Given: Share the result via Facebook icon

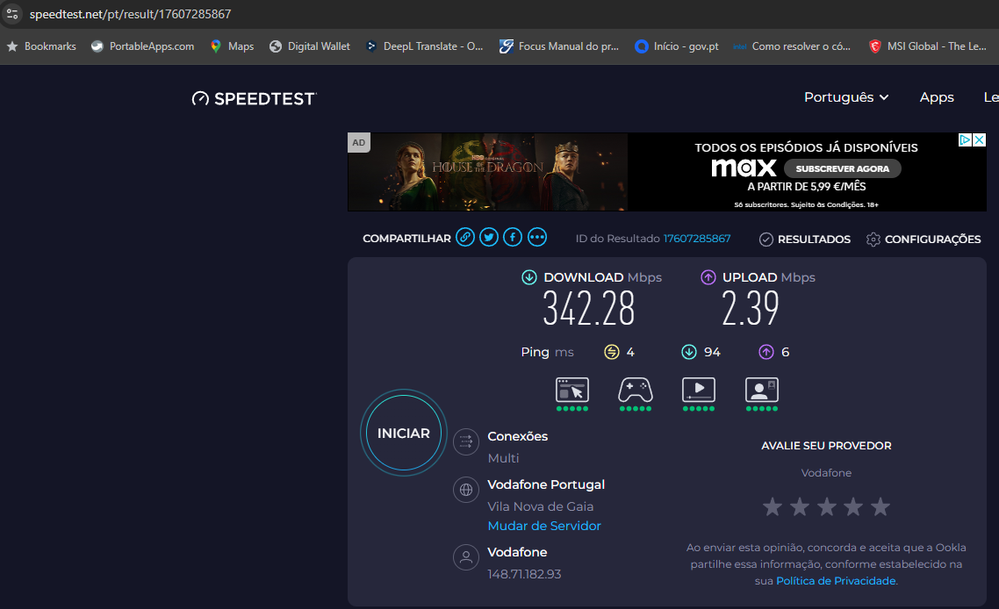Looking at the screenshot, I should [512, 237].
